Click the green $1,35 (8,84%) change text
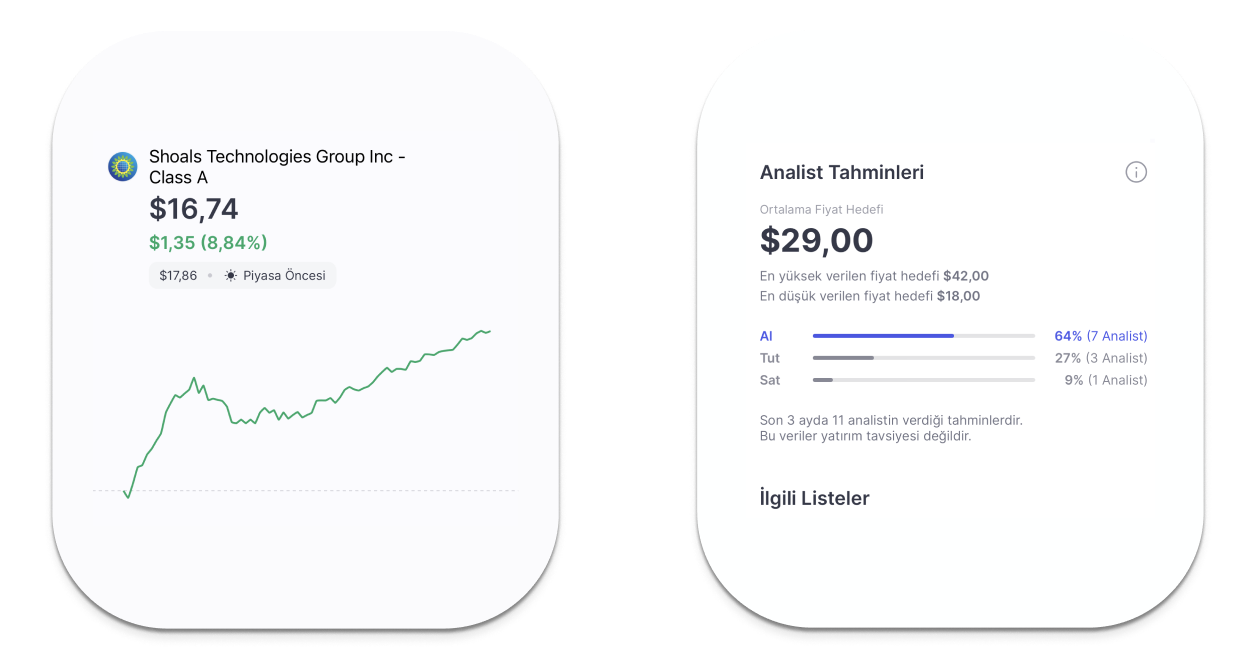The height and width of the screenshot is (657, 1256). coord(208,243)
